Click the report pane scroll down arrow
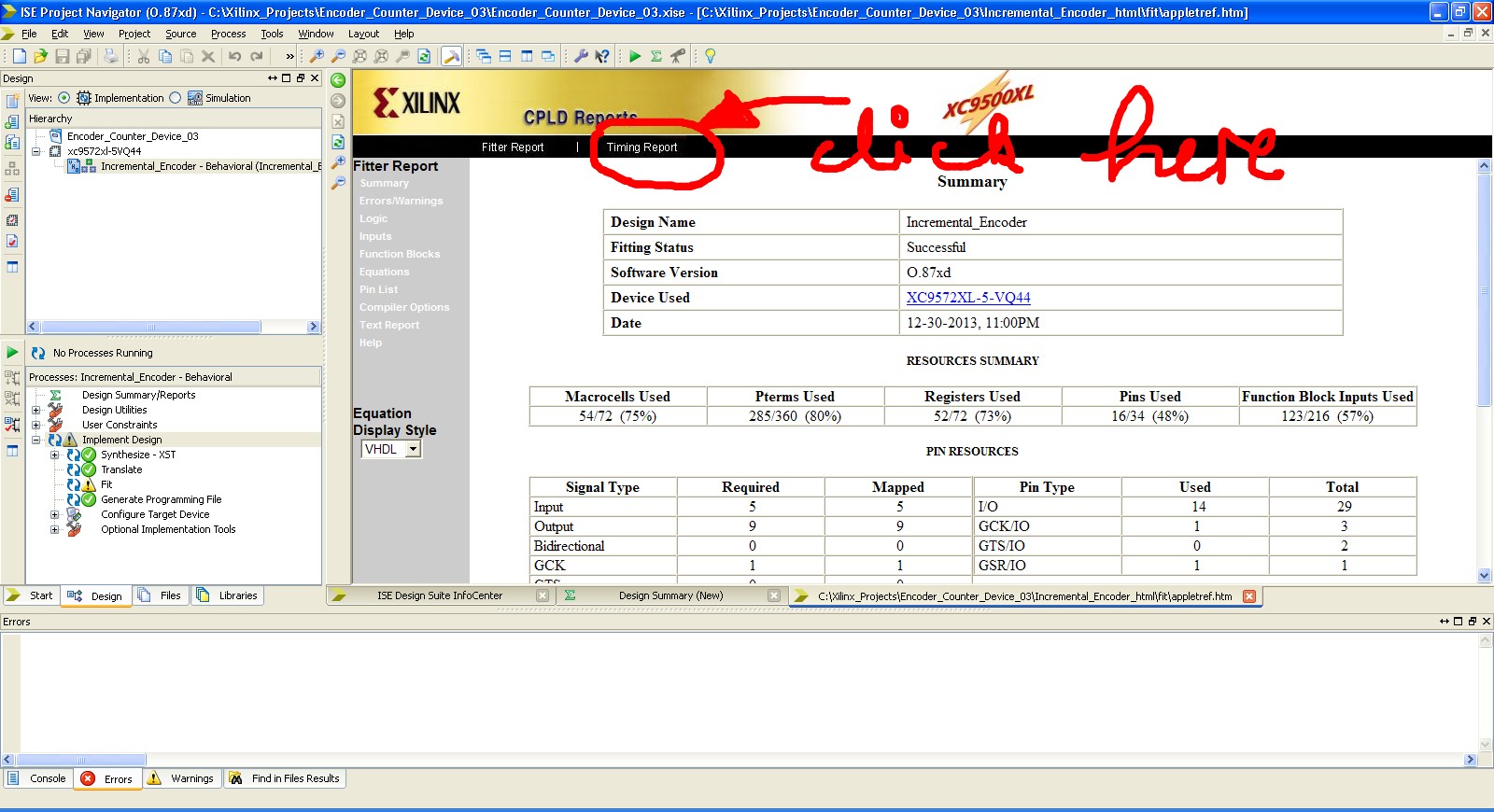The height and width of the screenshot is (812, 1494). pyautogui.click(x=1485, y=576)
